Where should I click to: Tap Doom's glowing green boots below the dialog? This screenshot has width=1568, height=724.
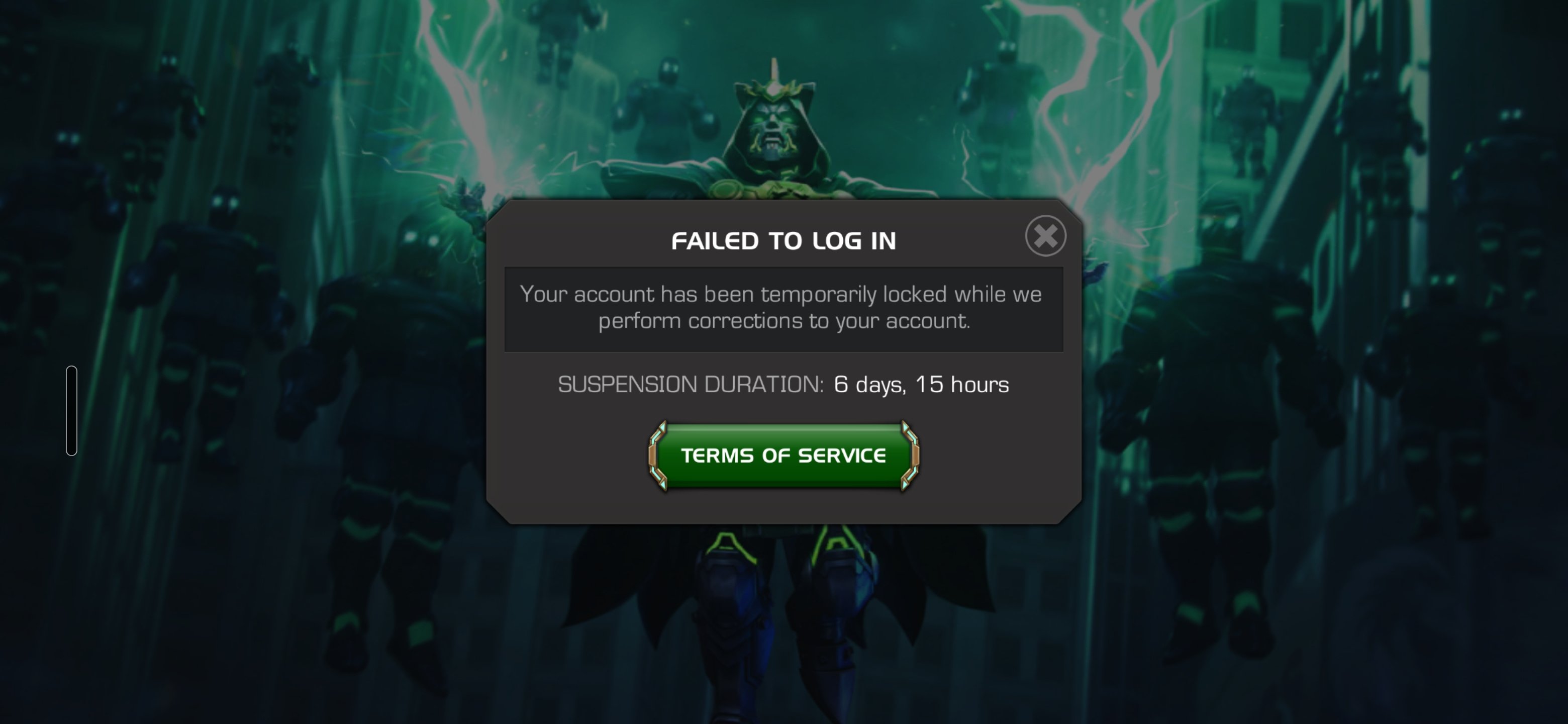(785, 585)
